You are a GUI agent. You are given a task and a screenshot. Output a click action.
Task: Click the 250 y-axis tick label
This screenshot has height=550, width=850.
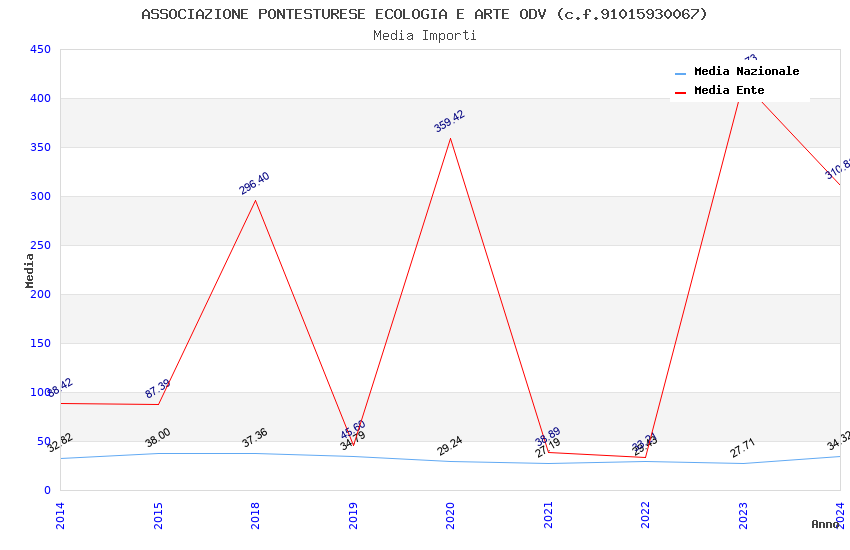click(40, 245)
